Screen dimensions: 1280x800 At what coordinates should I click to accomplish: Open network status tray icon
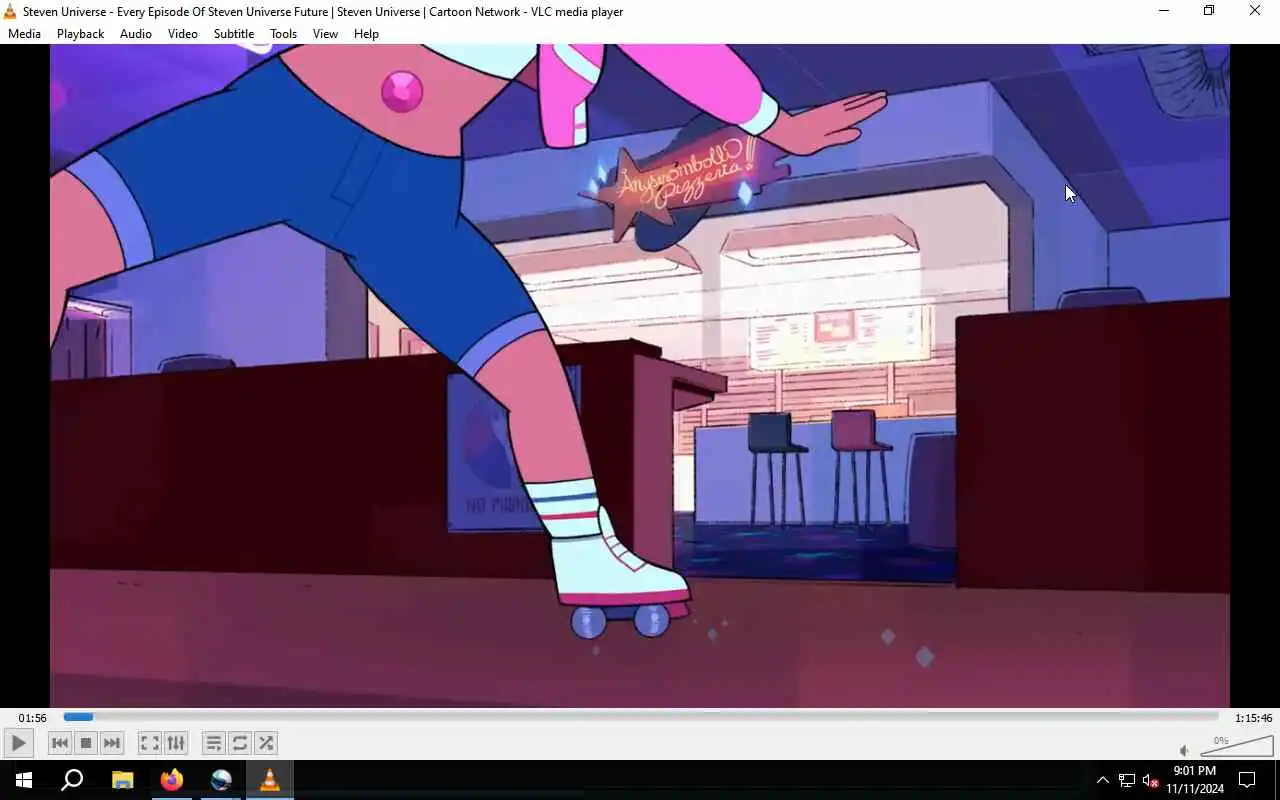pos(1127,780)
